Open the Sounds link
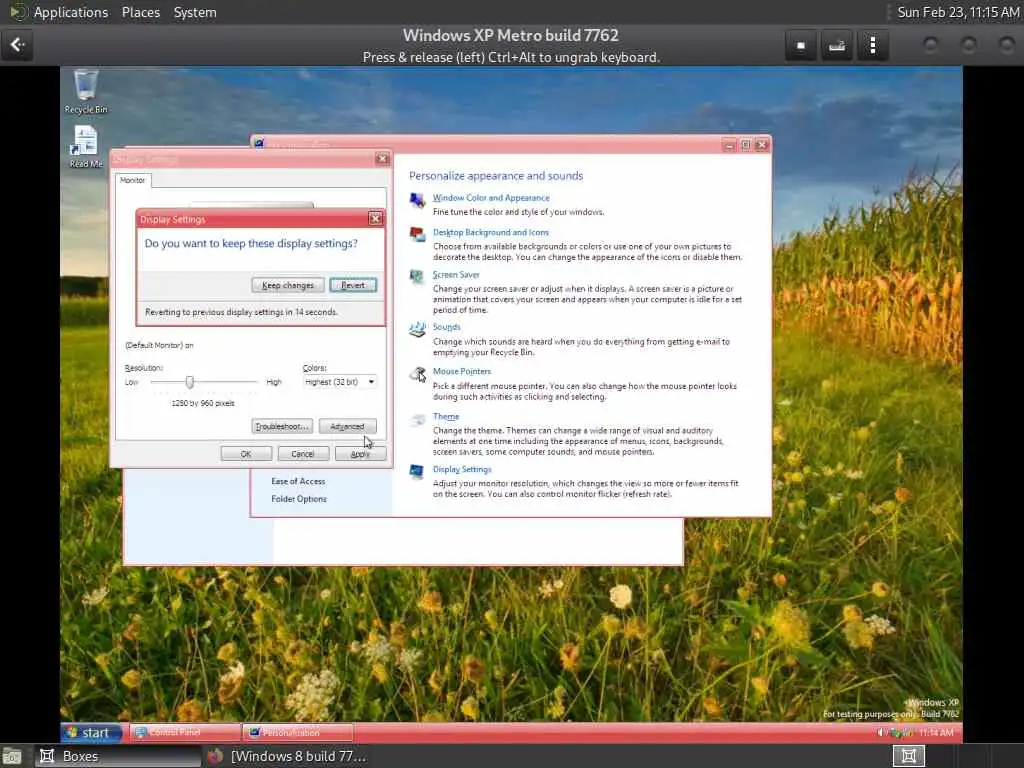The width and height of the screenshot is (1024, 768). (x=447, y=327)
